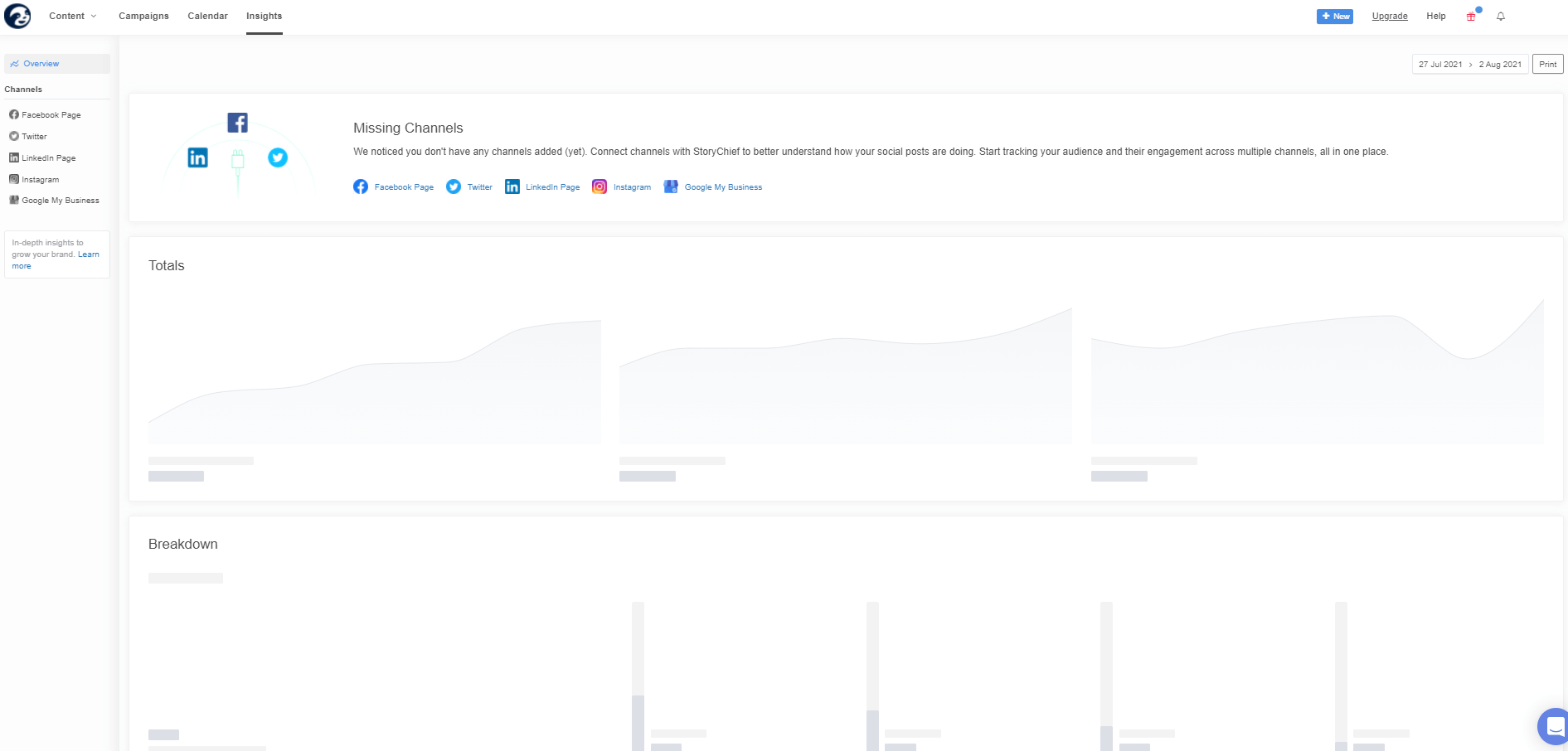The height and width of the screenshot is (751, 1568).
Task: Click Learn more link in sidebar
Action: click(x=88, y=254)
